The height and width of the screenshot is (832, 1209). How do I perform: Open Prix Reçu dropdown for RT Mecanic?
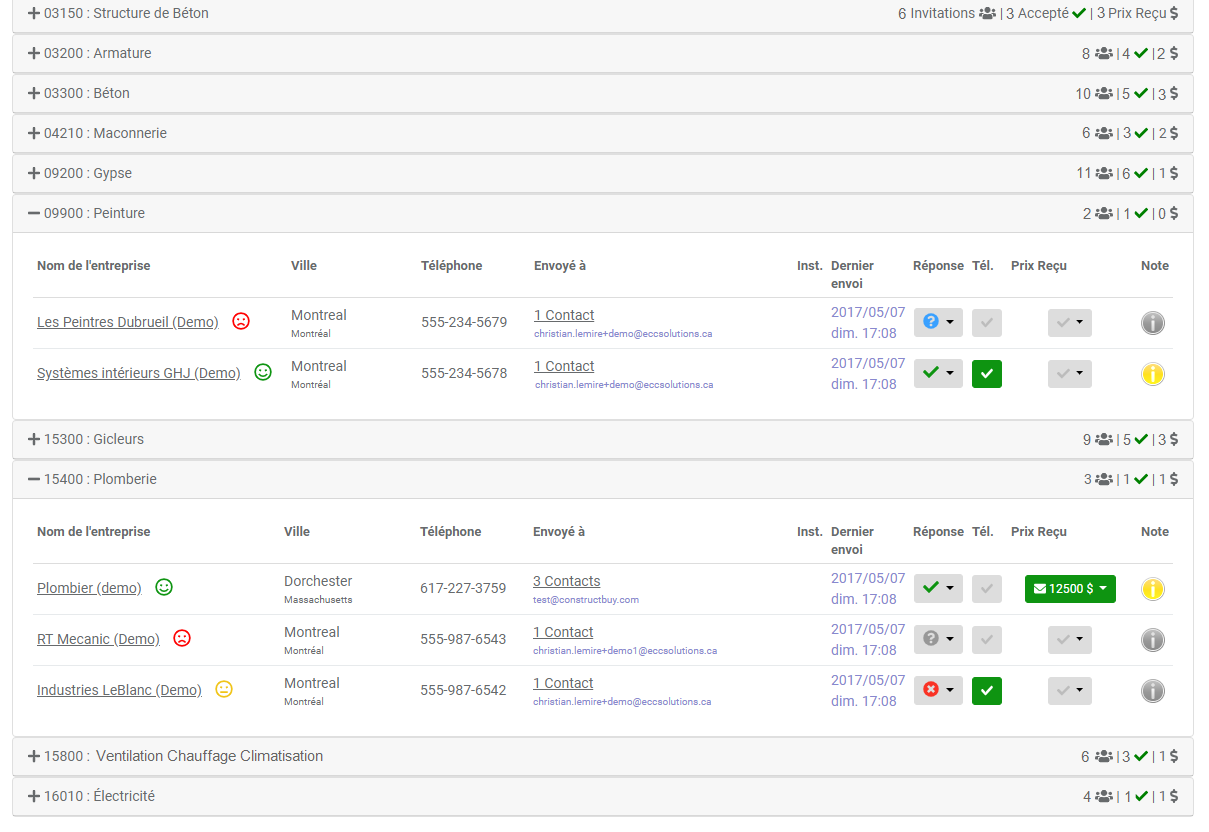(1070, 640)
